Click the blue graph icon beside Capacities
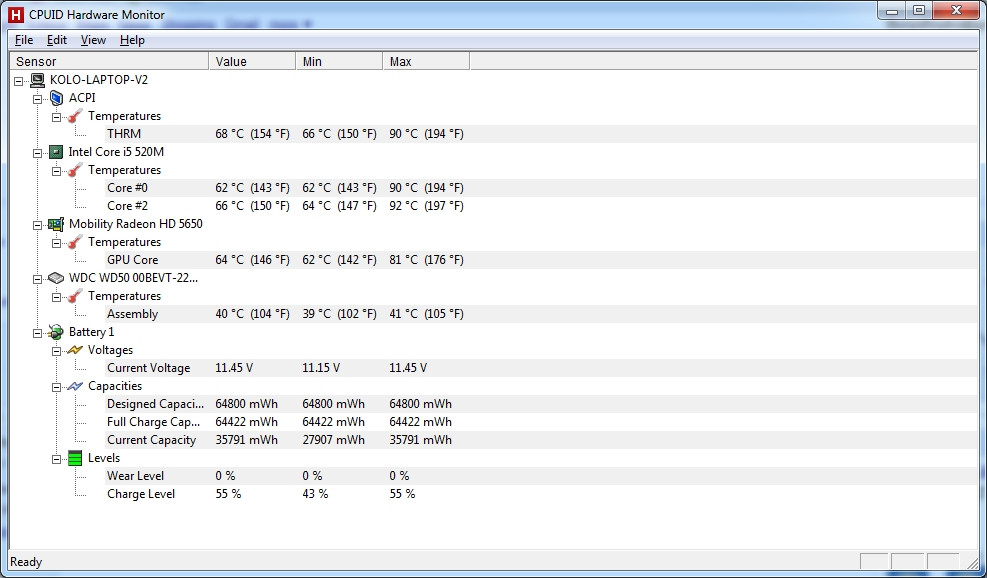The width and height of the screenshot is (987, 578). [x=75, y=386]
